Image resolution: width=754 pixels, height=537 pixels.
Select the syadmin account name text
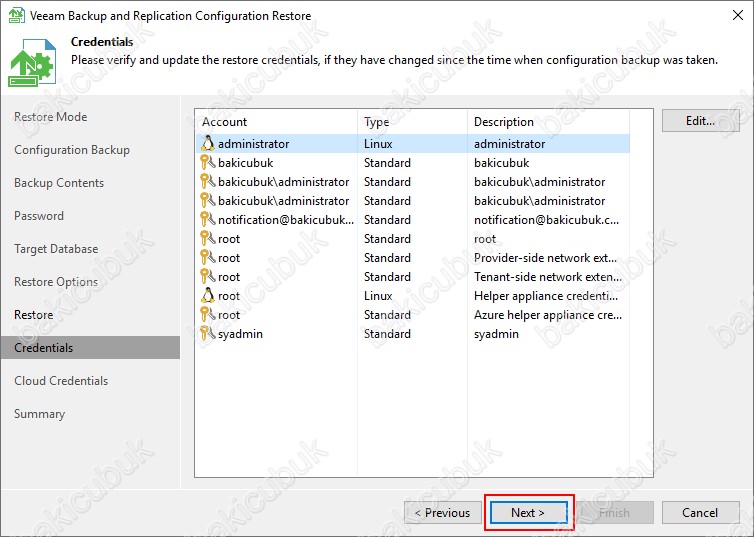(x=240, y=334)
